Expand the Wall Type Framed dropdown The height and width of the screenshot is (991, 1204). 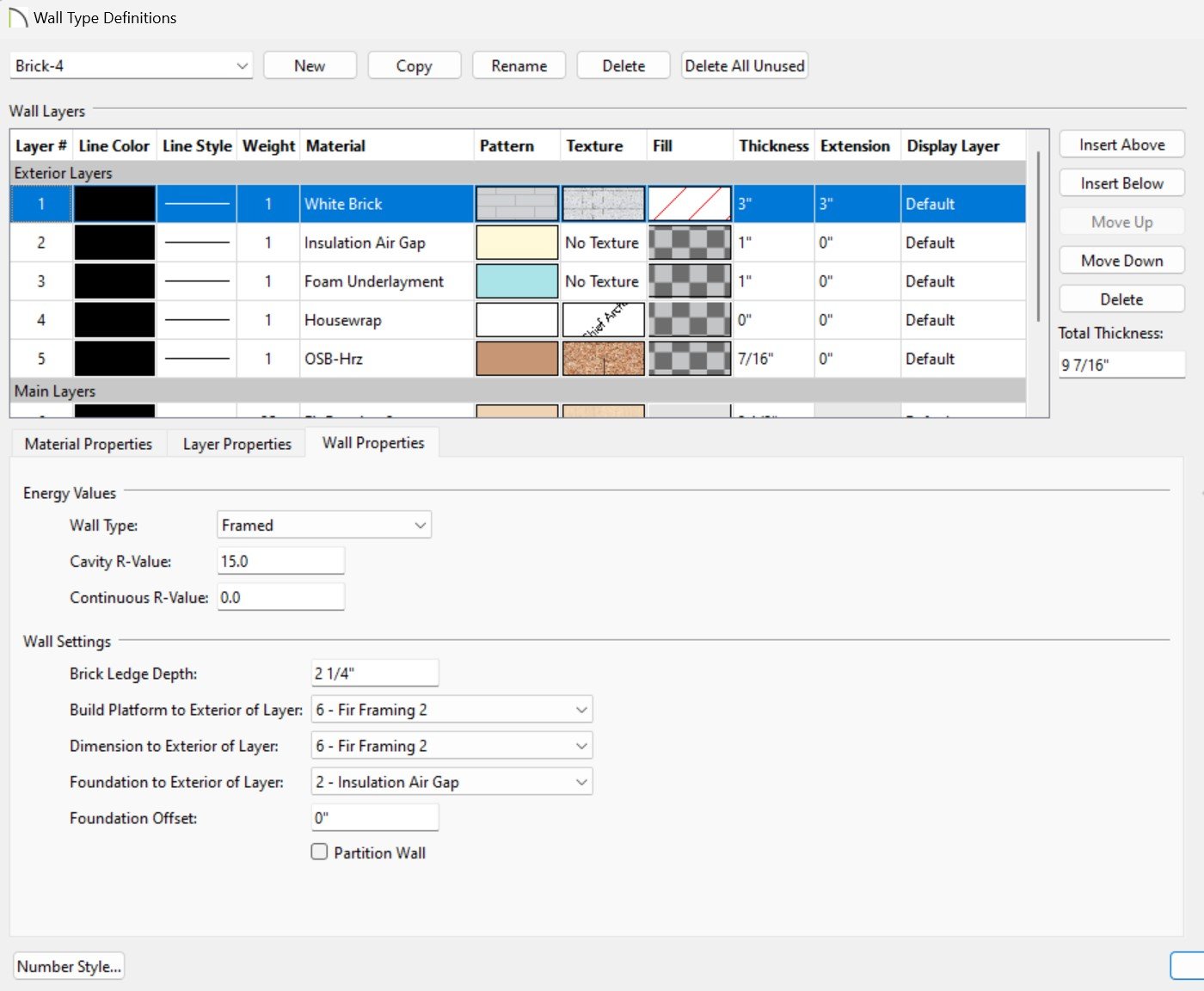[323, 525]
